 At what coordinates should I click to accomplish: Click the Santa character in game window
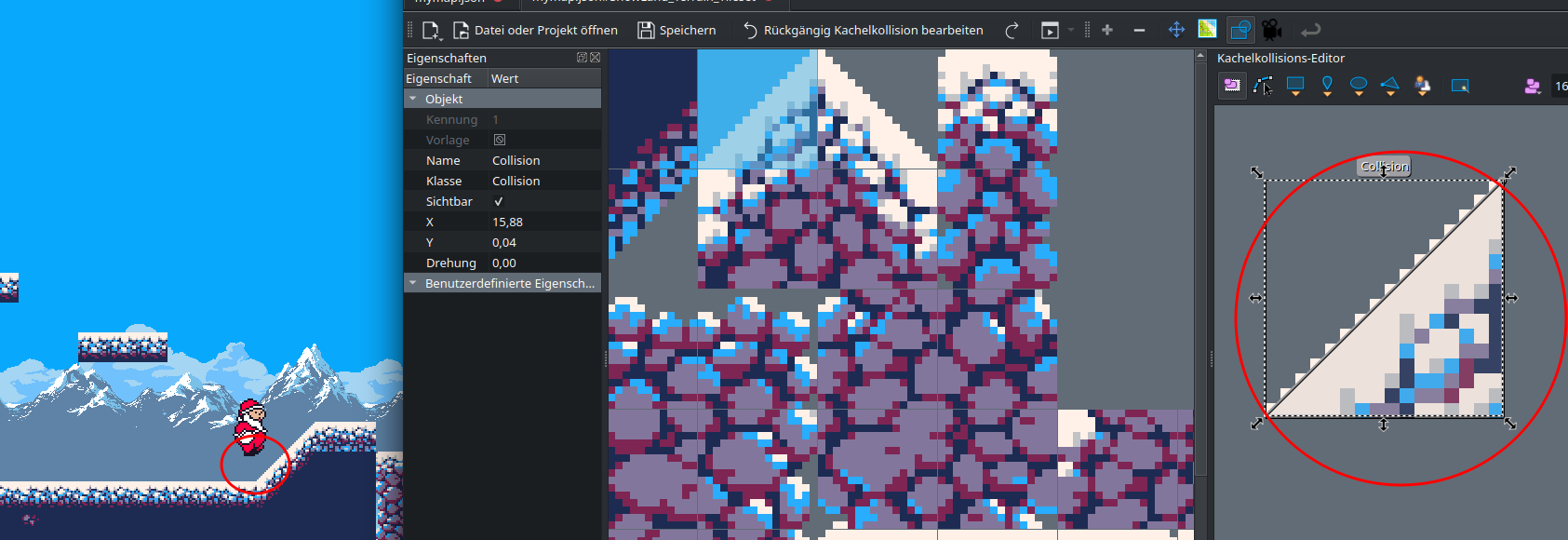pyautogui.click(x=249, y=427)
